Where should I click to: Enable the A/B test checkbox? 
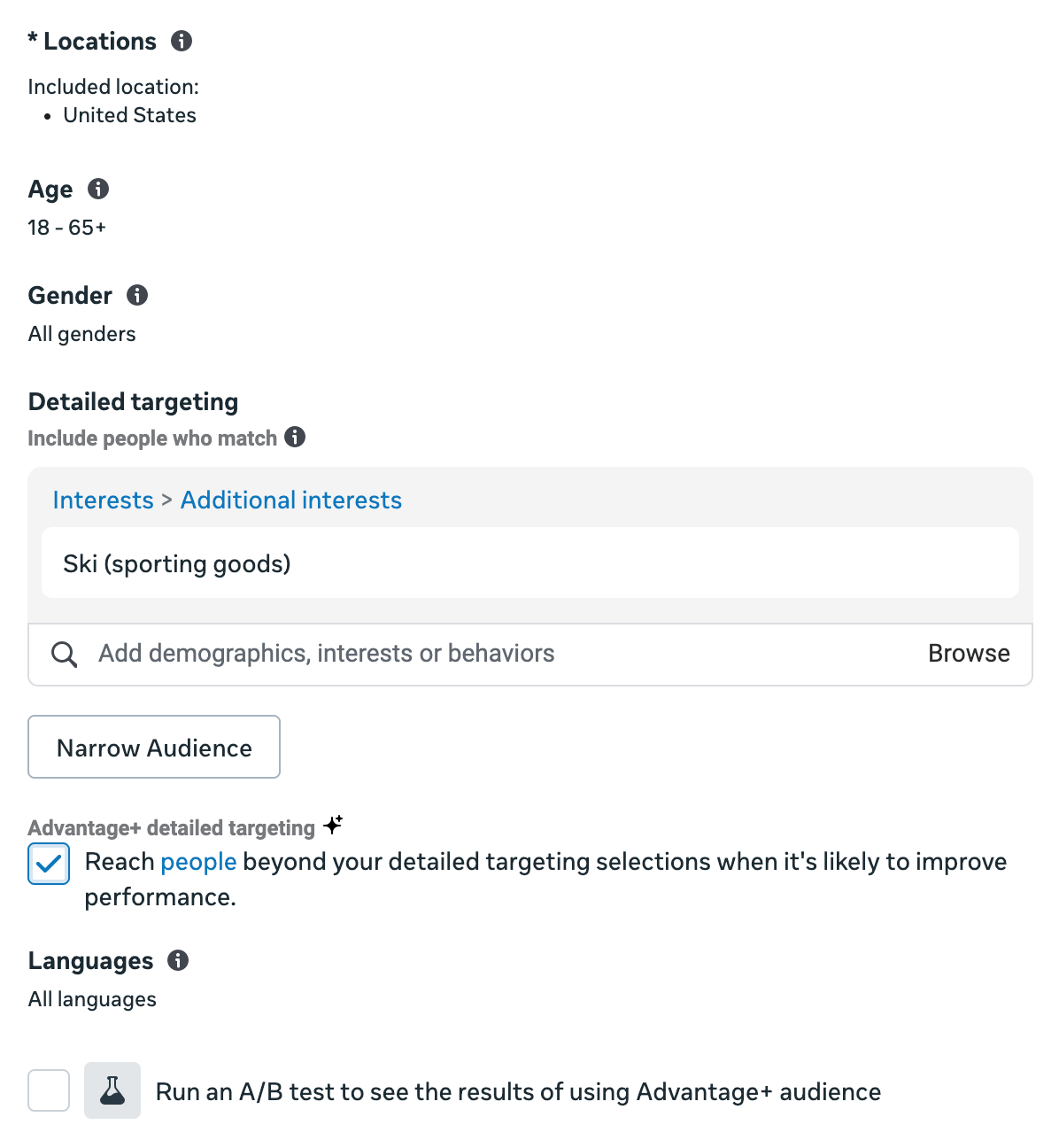[49, 1090]
